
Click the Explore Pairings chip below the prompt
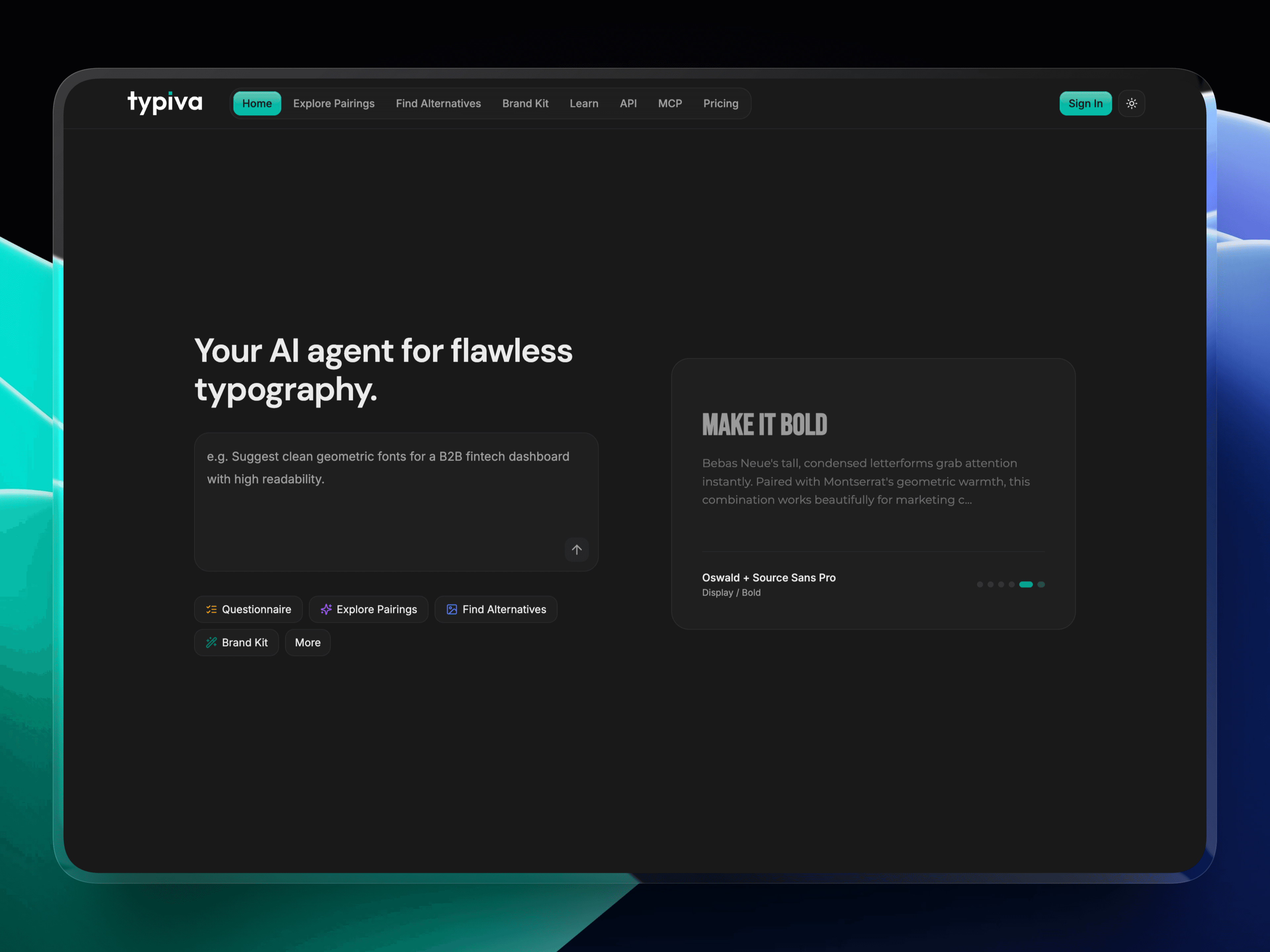pyautogui.click(x=369, y=610)
